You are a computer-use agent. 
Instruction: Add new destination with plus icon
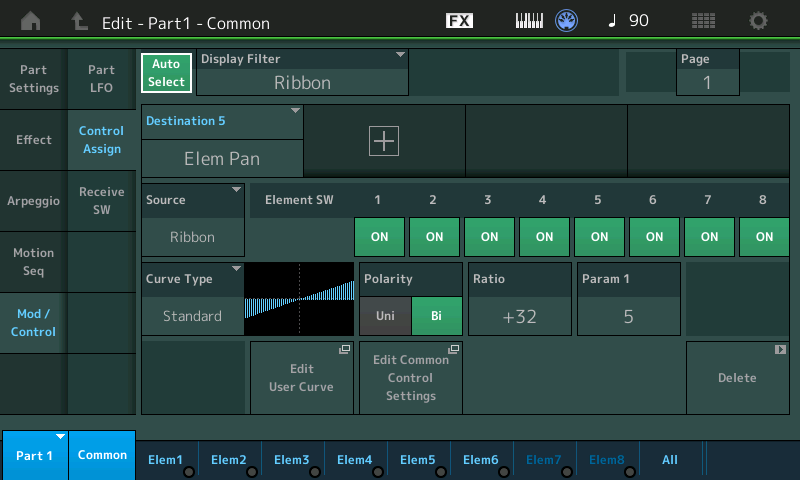(384, 141)
